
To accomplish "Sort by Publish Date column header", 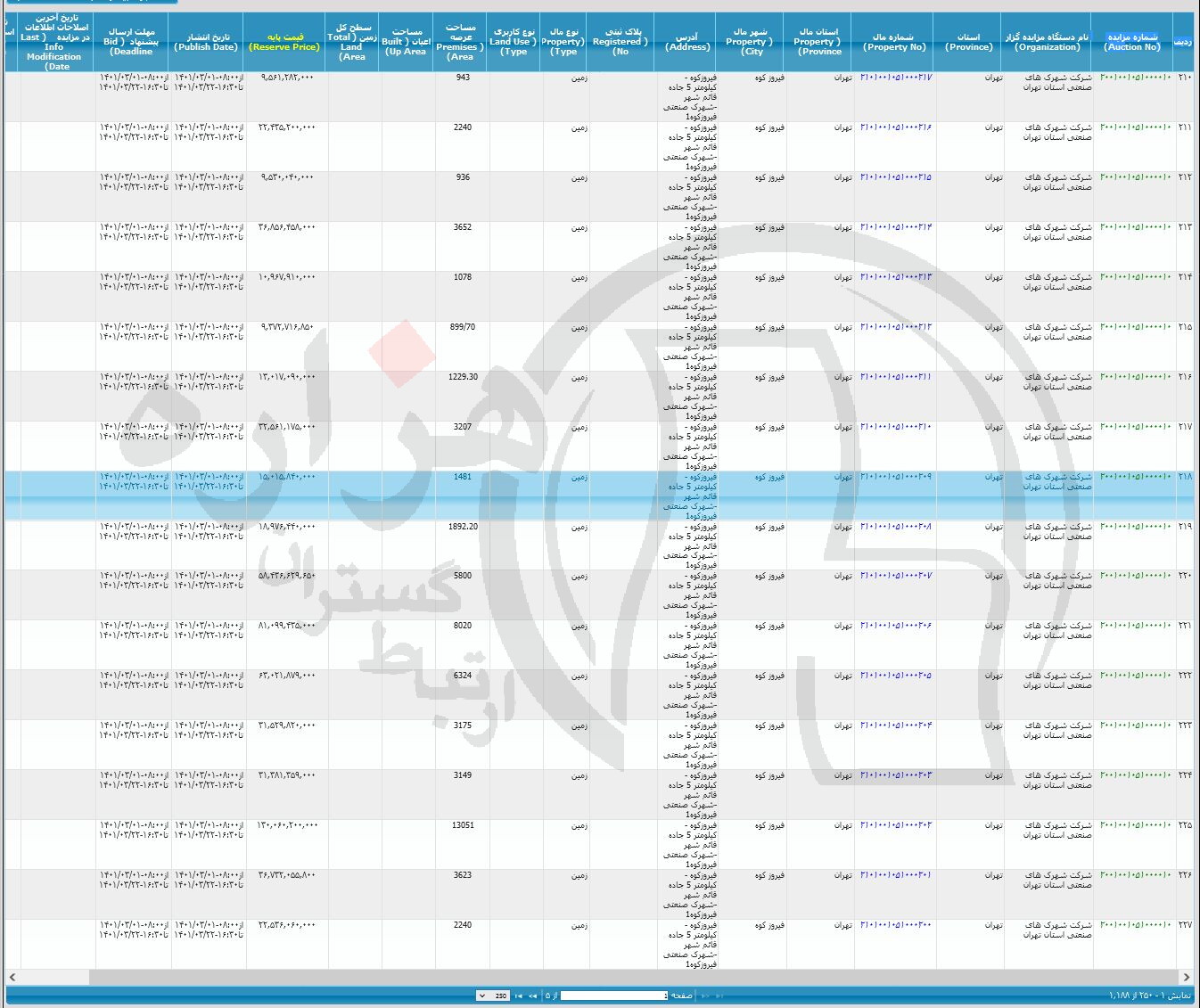I will tap(206, 42).
